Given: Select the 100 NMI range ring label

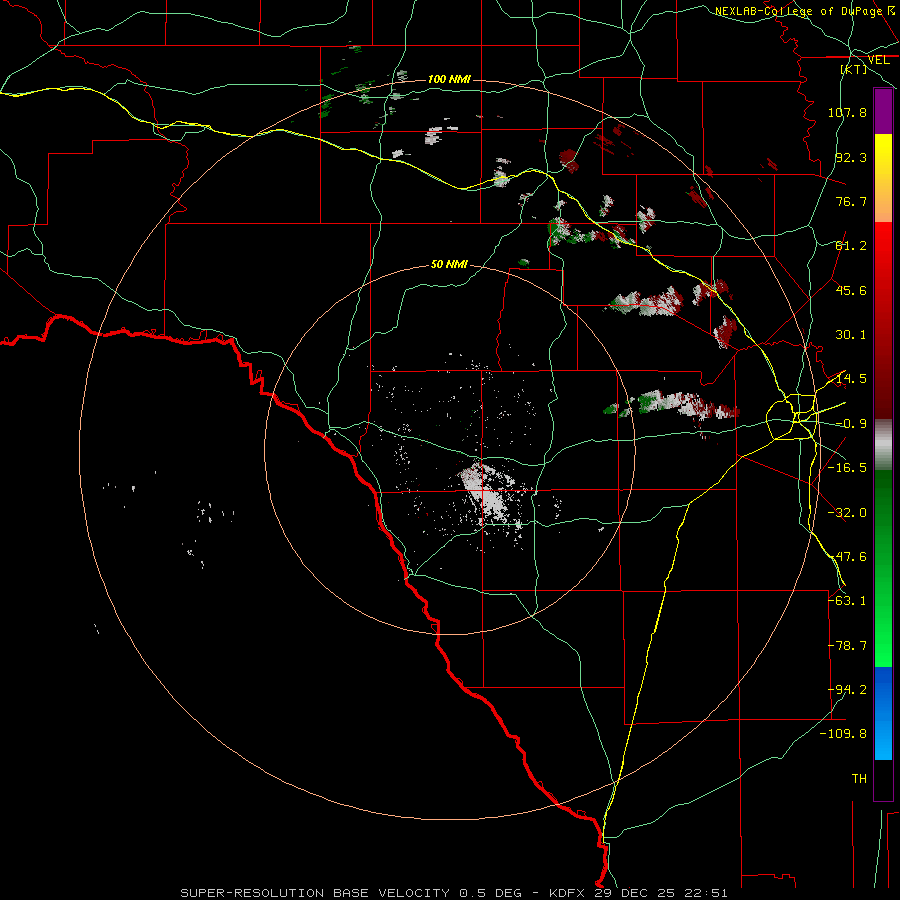Looking at the screenshot, I should point(449,79).
